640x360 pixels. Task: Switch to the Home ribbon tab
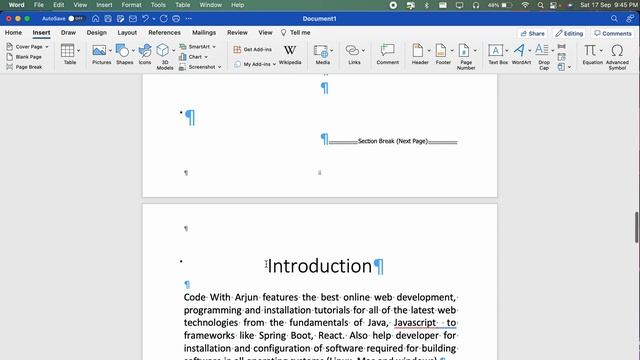point(13,33)
